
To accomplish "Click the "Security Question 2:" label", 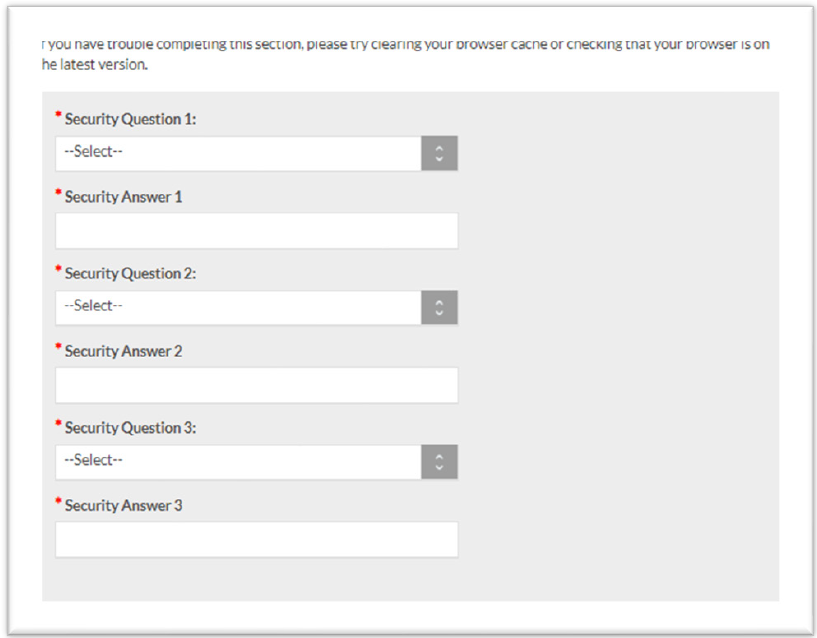I will (130, 273).
